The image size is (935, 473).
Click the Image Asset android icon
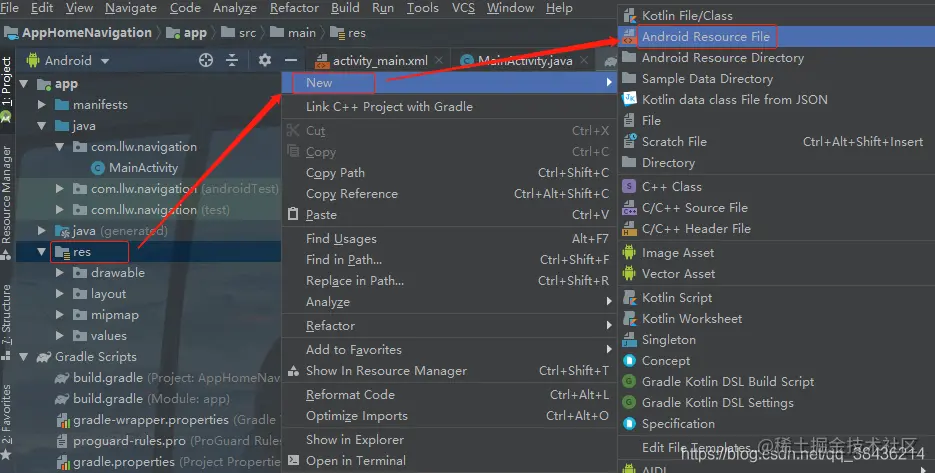tap(629, 253)
